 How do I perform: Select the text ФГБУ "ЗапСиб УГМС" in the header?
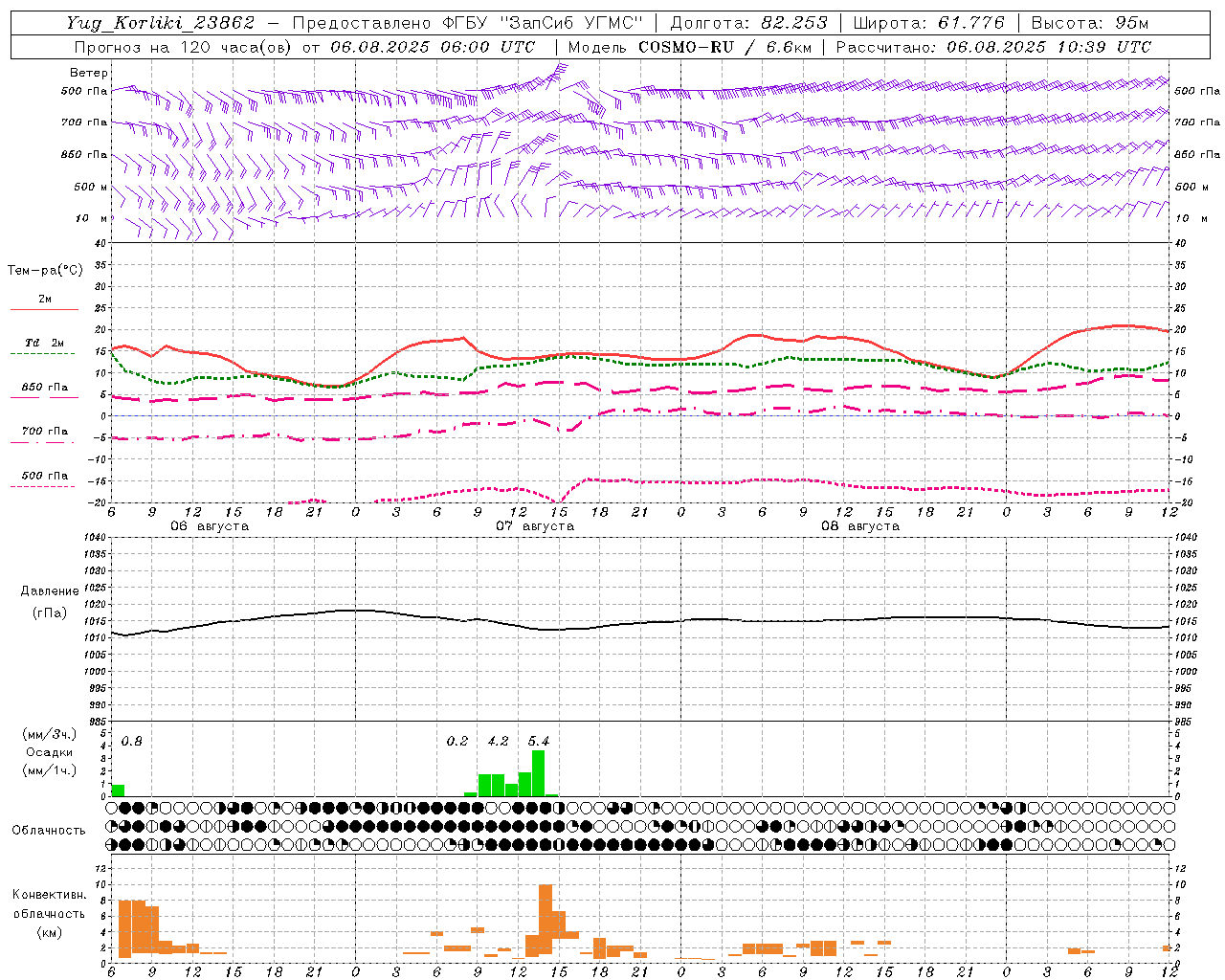pos(543,23)
